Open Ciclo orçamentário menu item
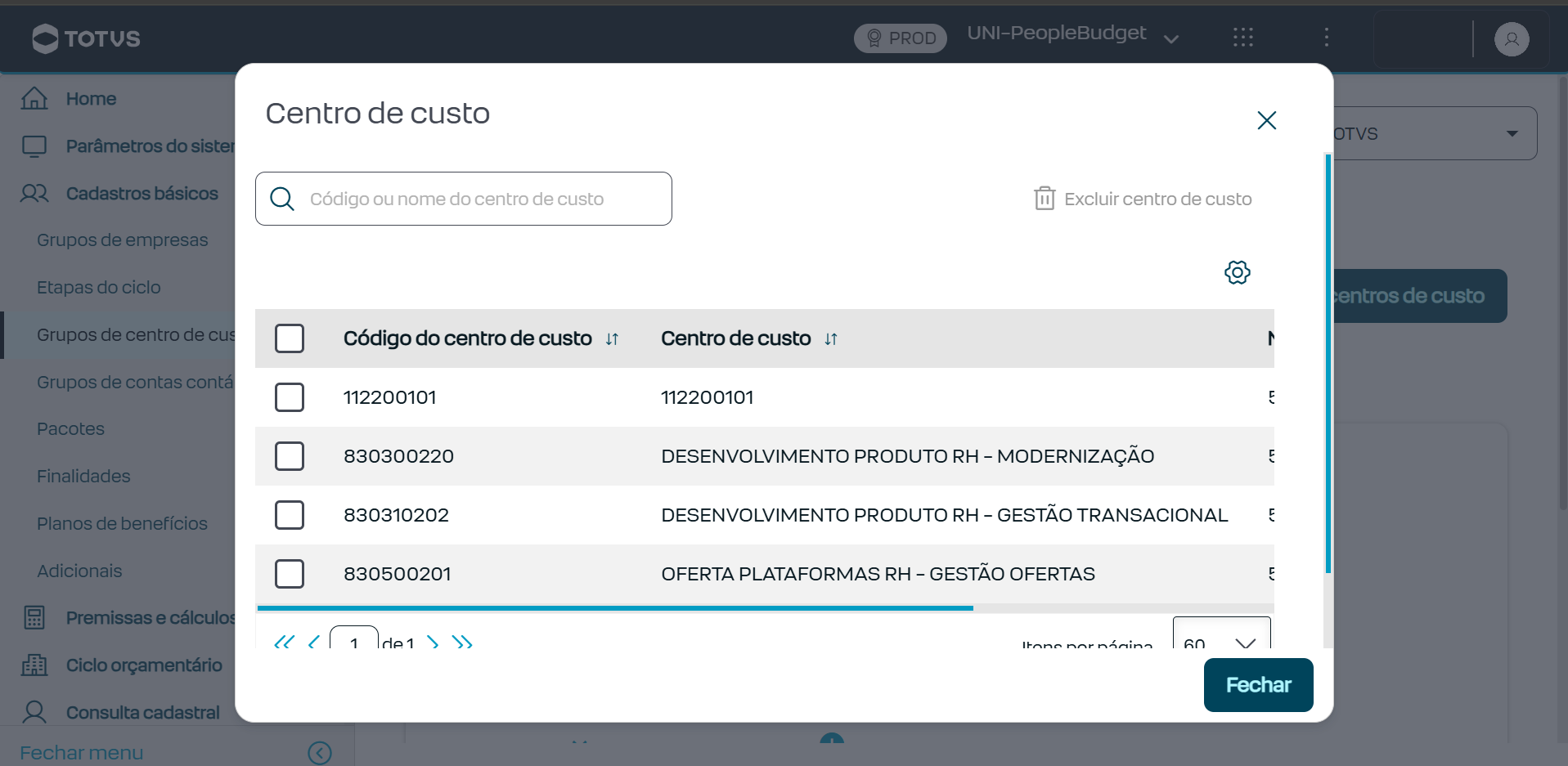 click(144, 665)
